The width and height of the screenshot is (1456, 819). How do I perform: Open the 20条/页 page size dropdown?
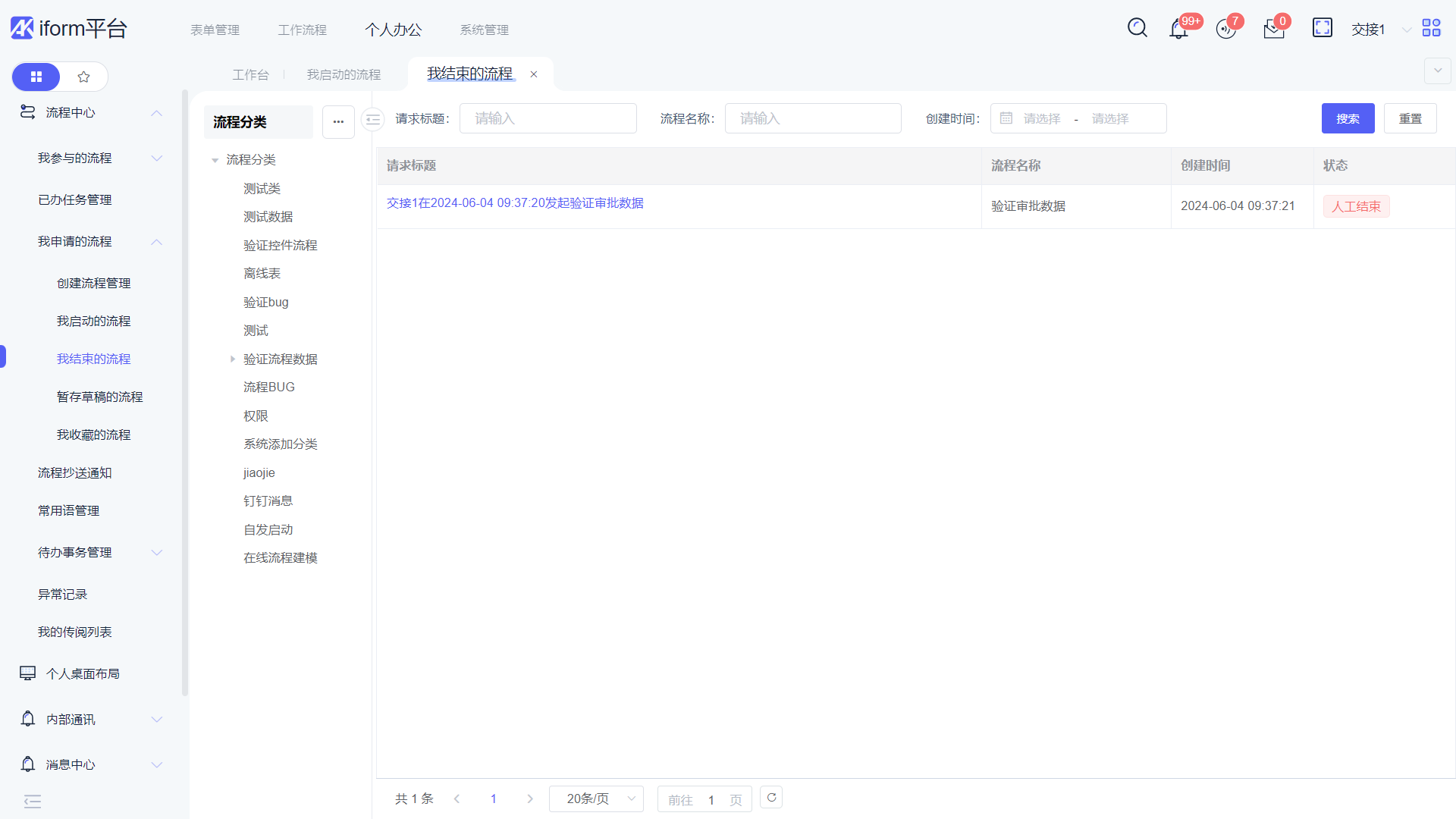point(597,799)
